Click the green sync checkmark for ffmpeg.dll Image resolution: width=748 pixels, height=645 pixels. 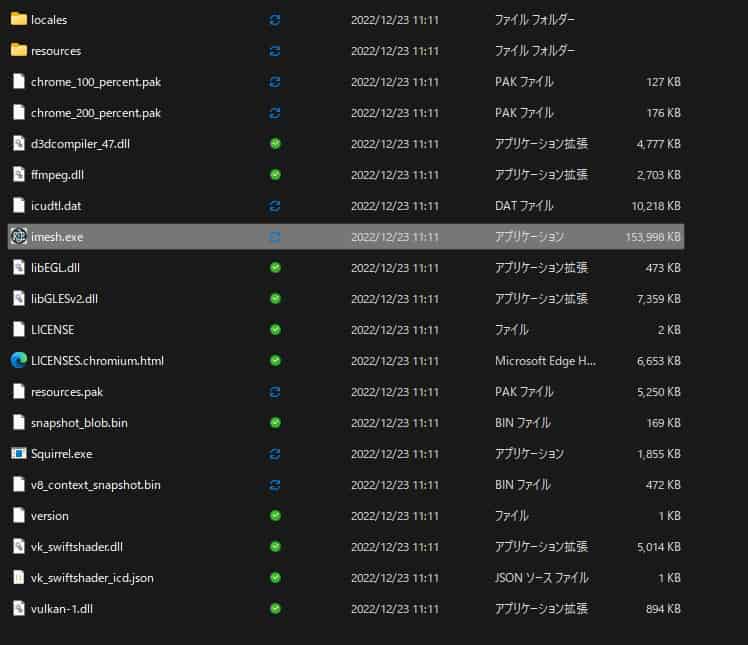tap(275, 175)
